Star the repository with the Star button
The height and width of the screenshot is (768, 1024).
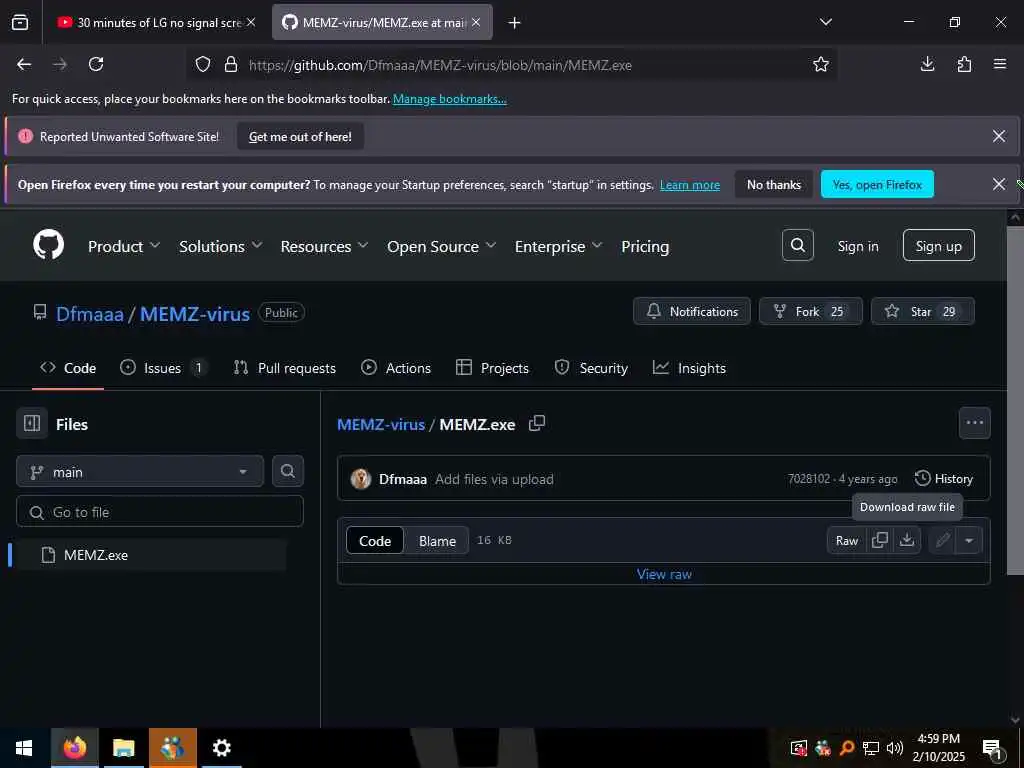[x=923, y=312]
